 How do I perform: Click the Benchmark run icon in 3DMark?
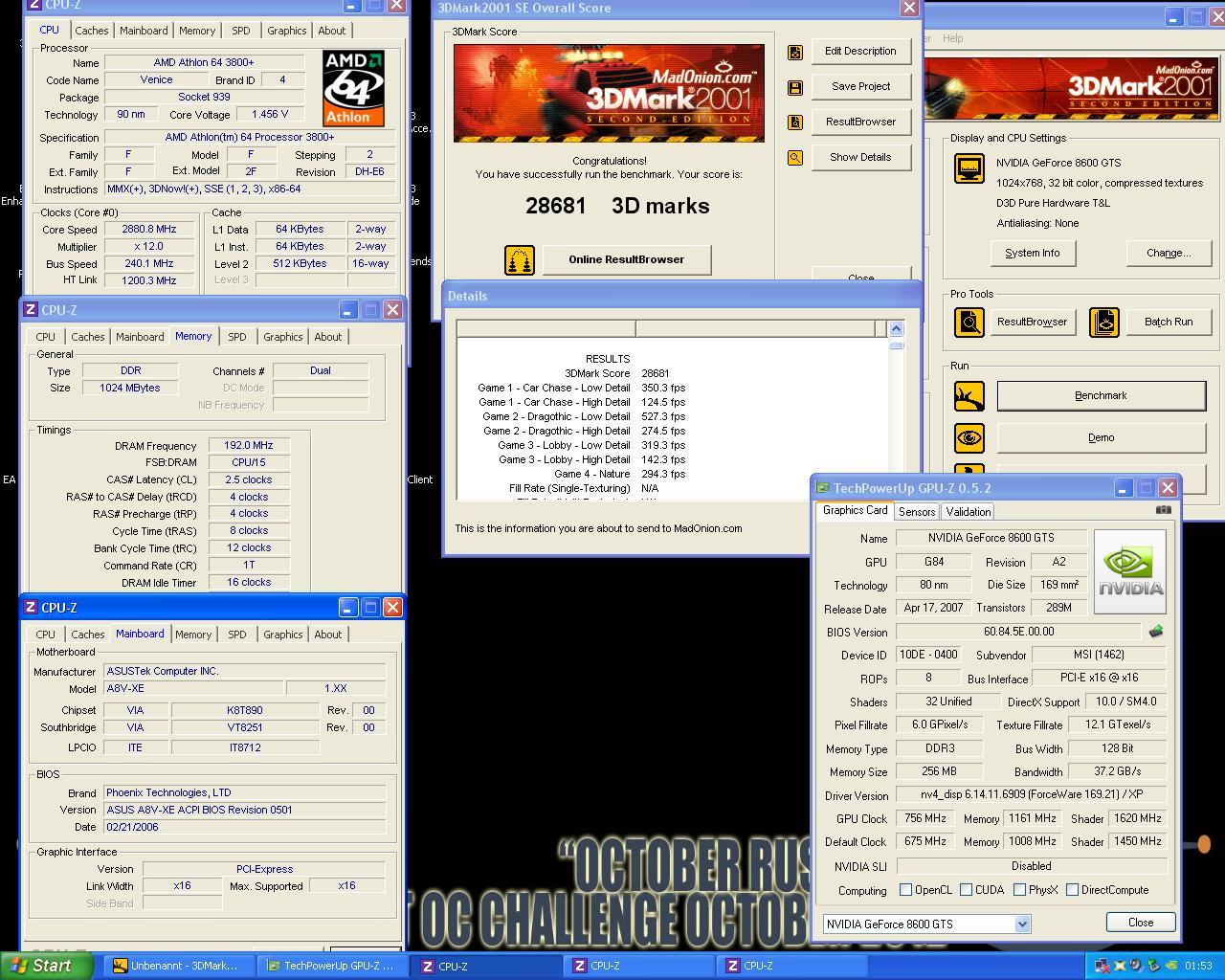[x=969, y=395]
